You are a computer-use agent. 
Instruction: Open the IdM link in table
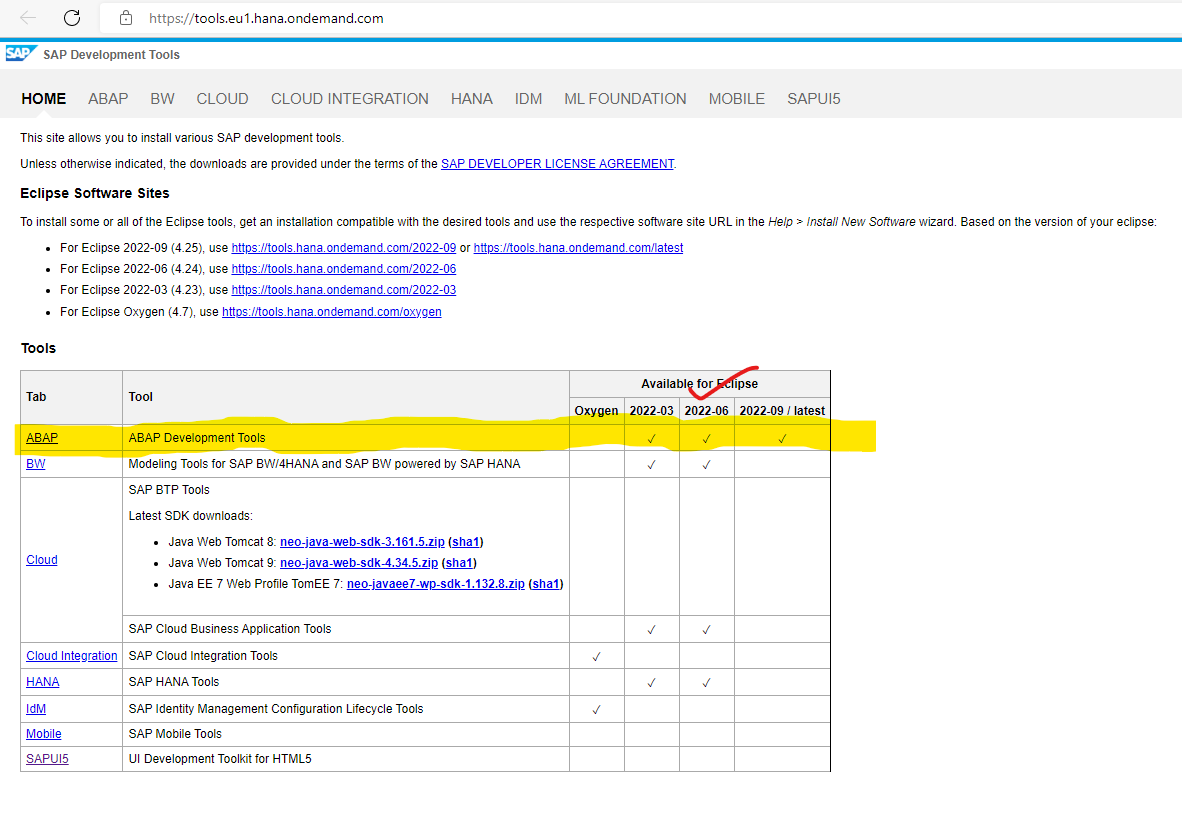(x=36, y=709)
